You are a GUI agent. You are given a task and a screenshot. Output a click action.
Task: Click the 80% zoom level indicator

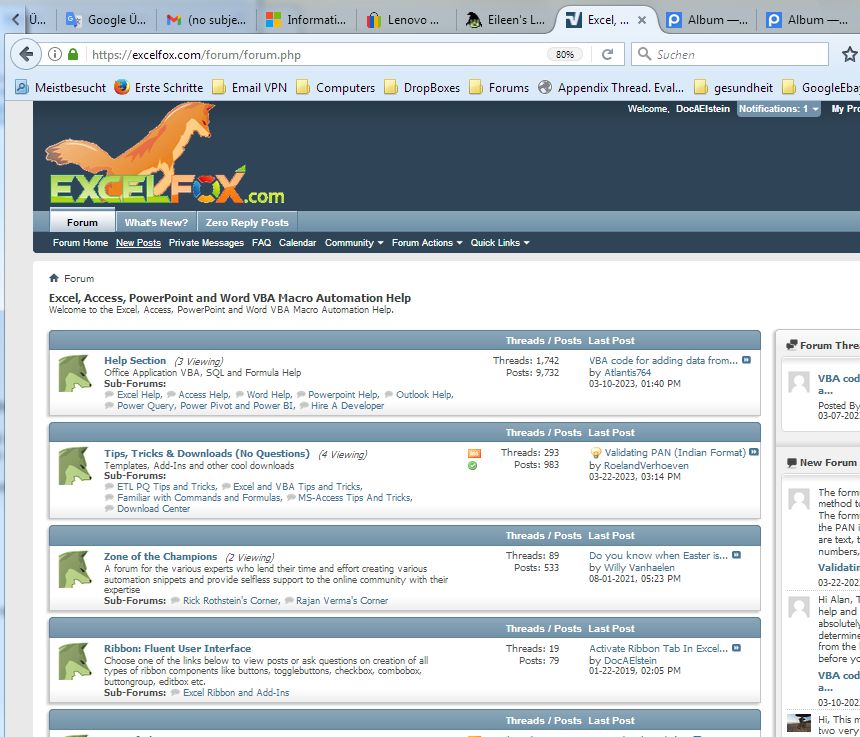coord(564,54)
